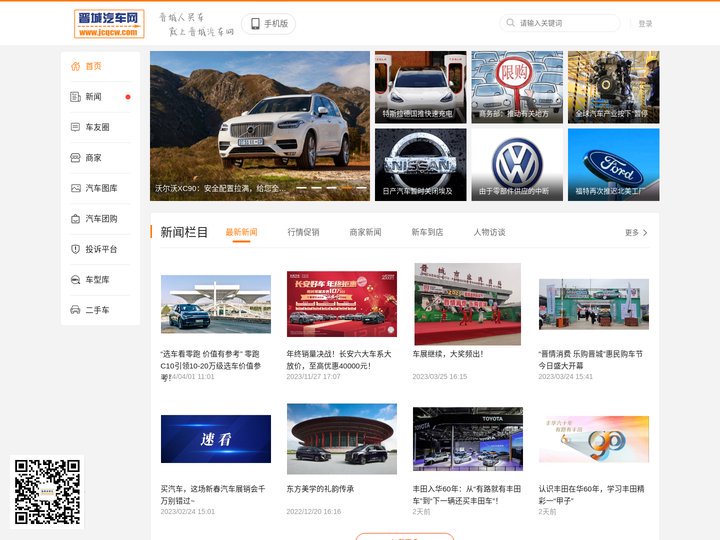Open the blue 速看 thumbnail

coord(216,439)
